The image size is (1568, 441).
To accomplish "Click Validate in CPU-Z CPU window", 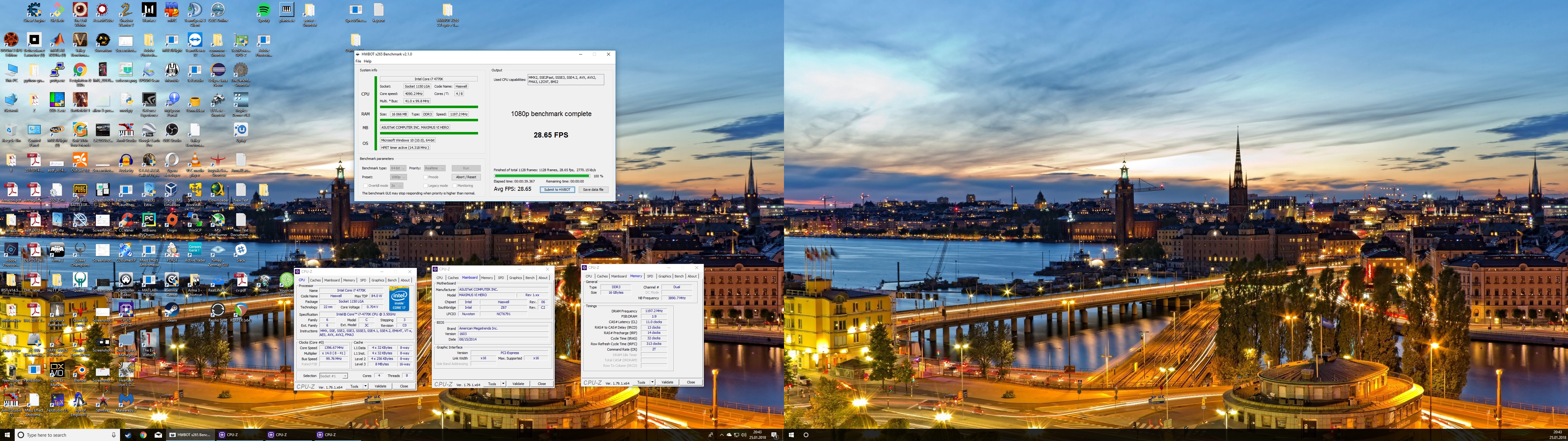I will pos(380,386).
